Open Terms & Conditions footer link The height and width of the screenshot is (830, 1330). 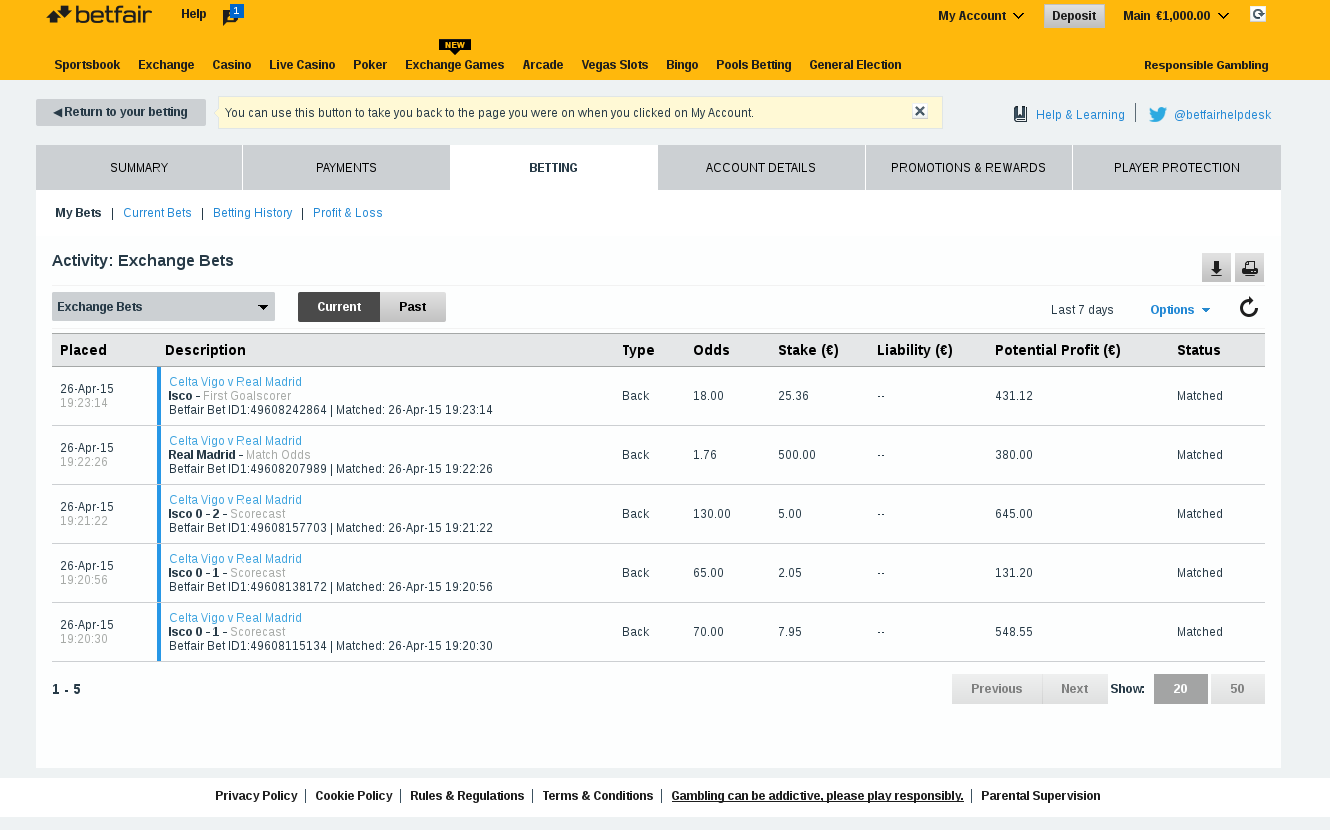pos(597,796)
